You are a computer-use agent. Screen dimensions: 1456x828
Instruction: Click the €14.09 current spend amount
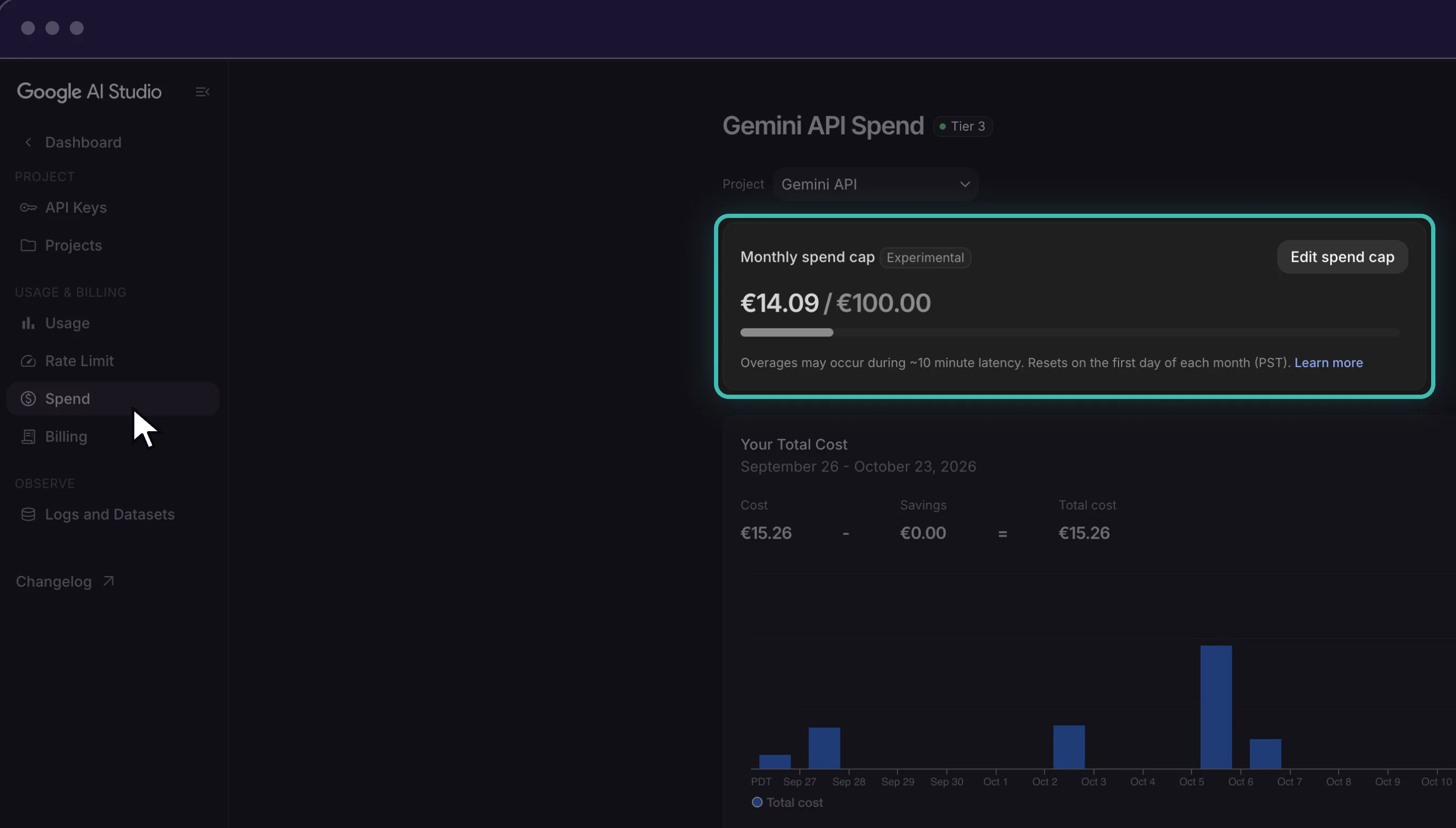tap(779, 303)
